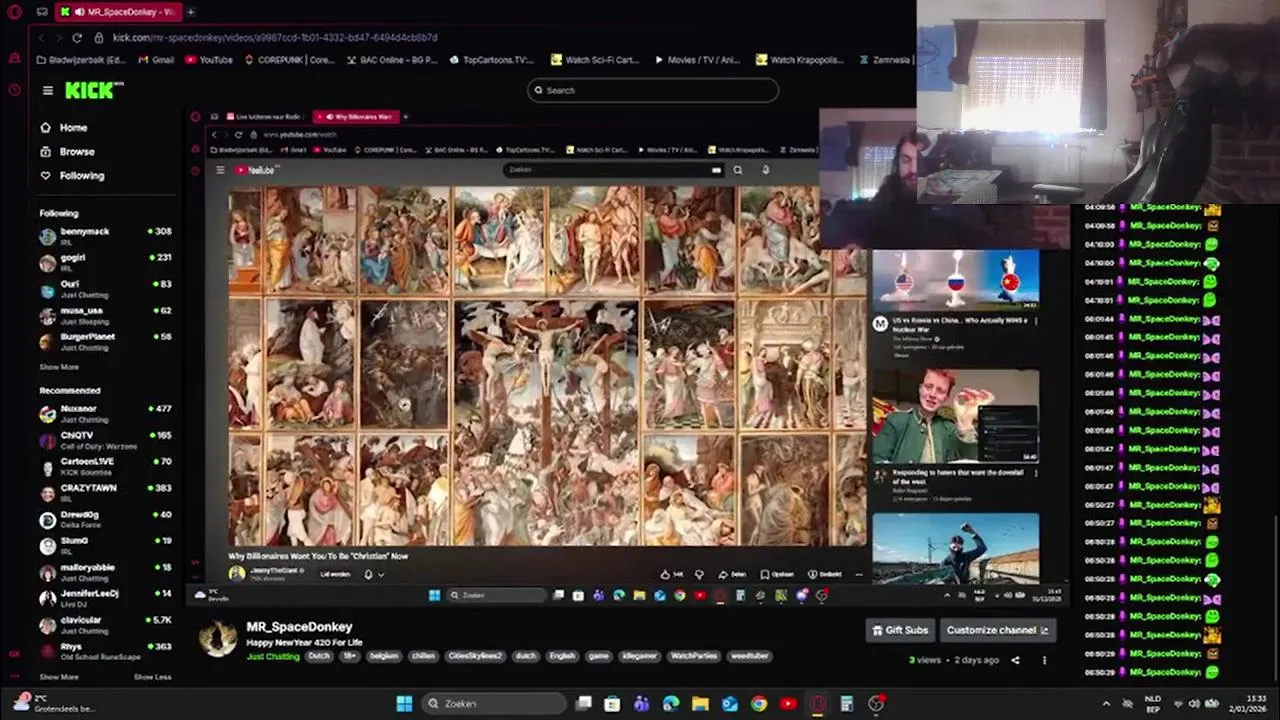Open BurgerPlanet channel in Following list
This screenshot has width=1280, height=720.
tap(105, 341)
